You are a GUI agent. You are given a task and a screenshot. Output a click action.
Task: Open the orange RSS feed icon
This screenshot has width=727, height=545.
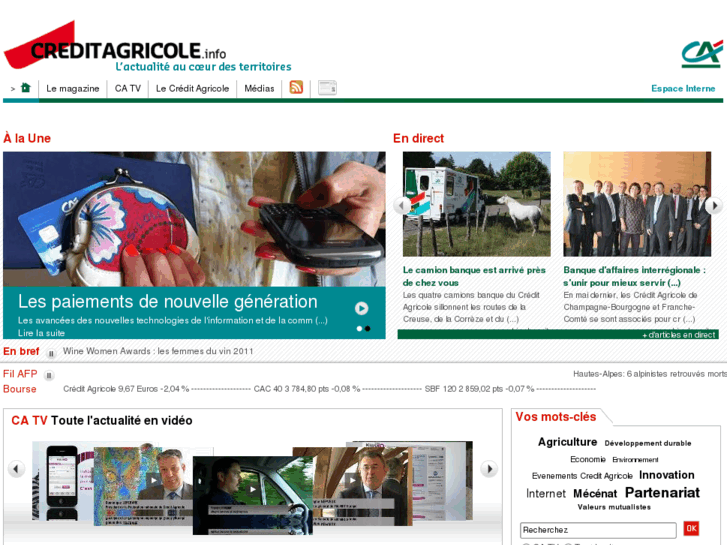[296, 87]
